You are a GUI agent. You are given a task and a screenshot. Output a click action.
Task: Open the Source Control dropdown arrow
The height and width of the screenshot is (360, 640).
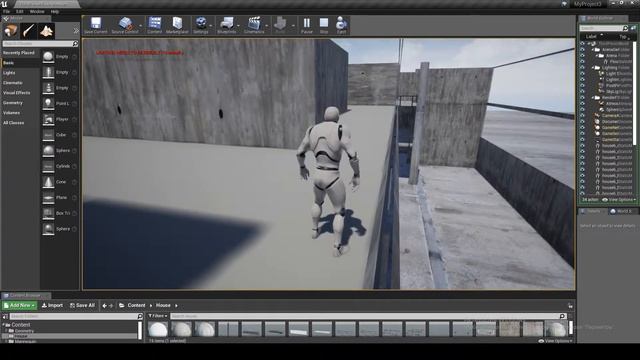[140, 25]
